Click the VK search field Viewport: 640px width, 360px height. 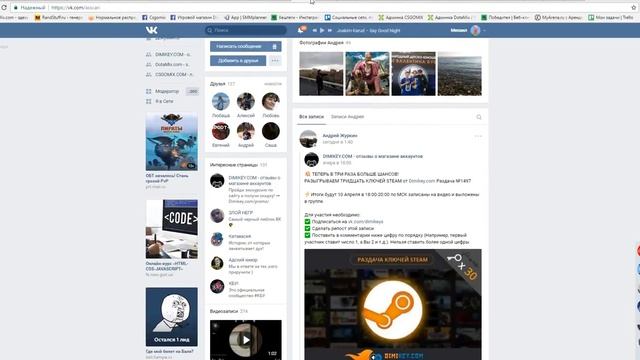(246, 30)
